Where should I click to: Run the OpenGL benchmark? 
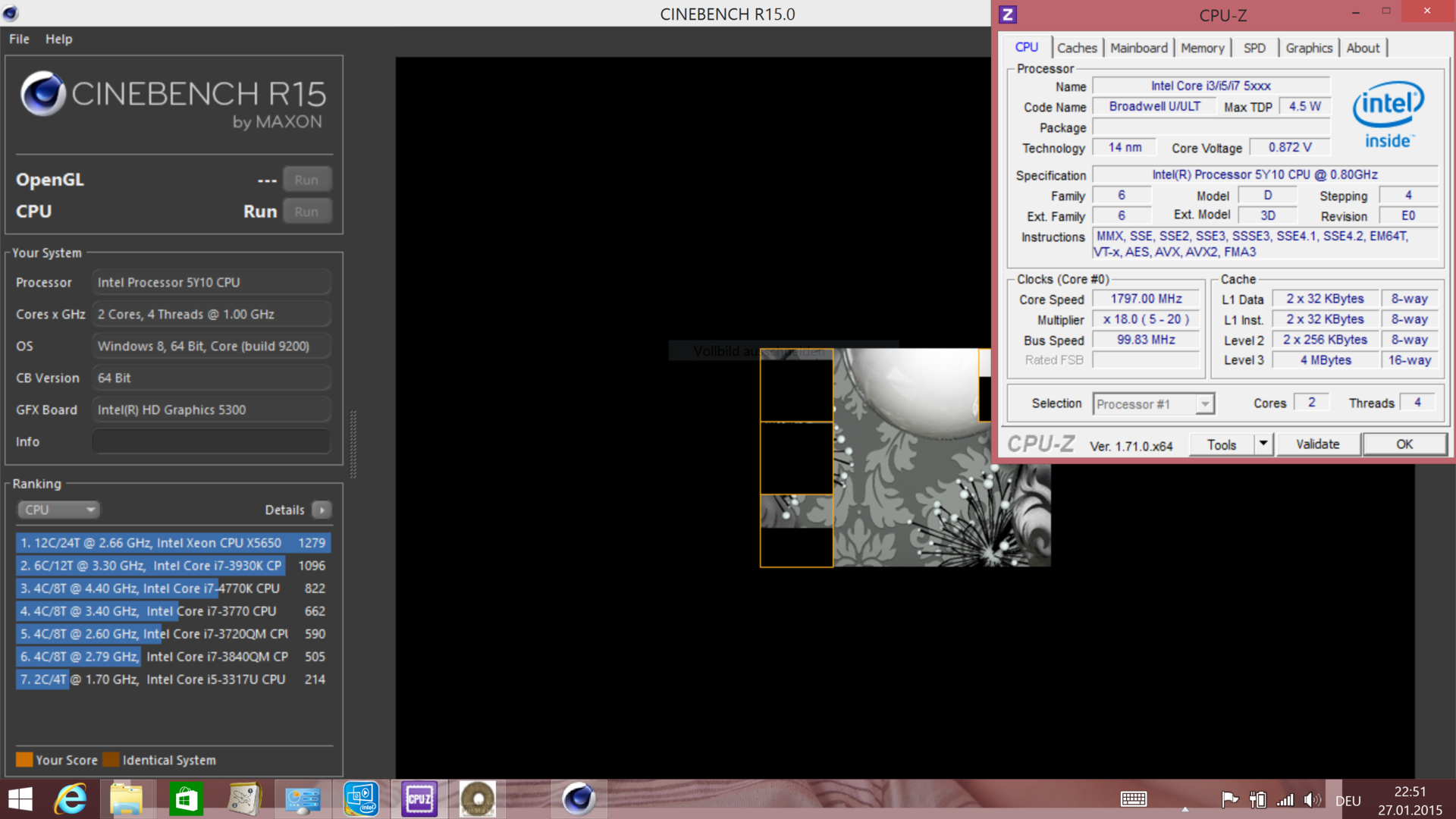tap(306, 180)
